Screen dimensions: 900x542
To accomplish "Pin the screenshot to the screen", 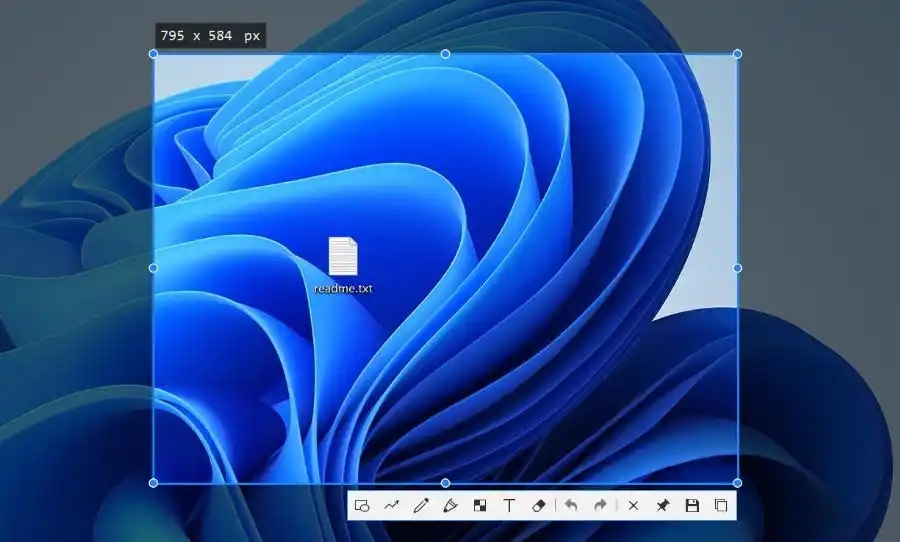I will point(662,506).
